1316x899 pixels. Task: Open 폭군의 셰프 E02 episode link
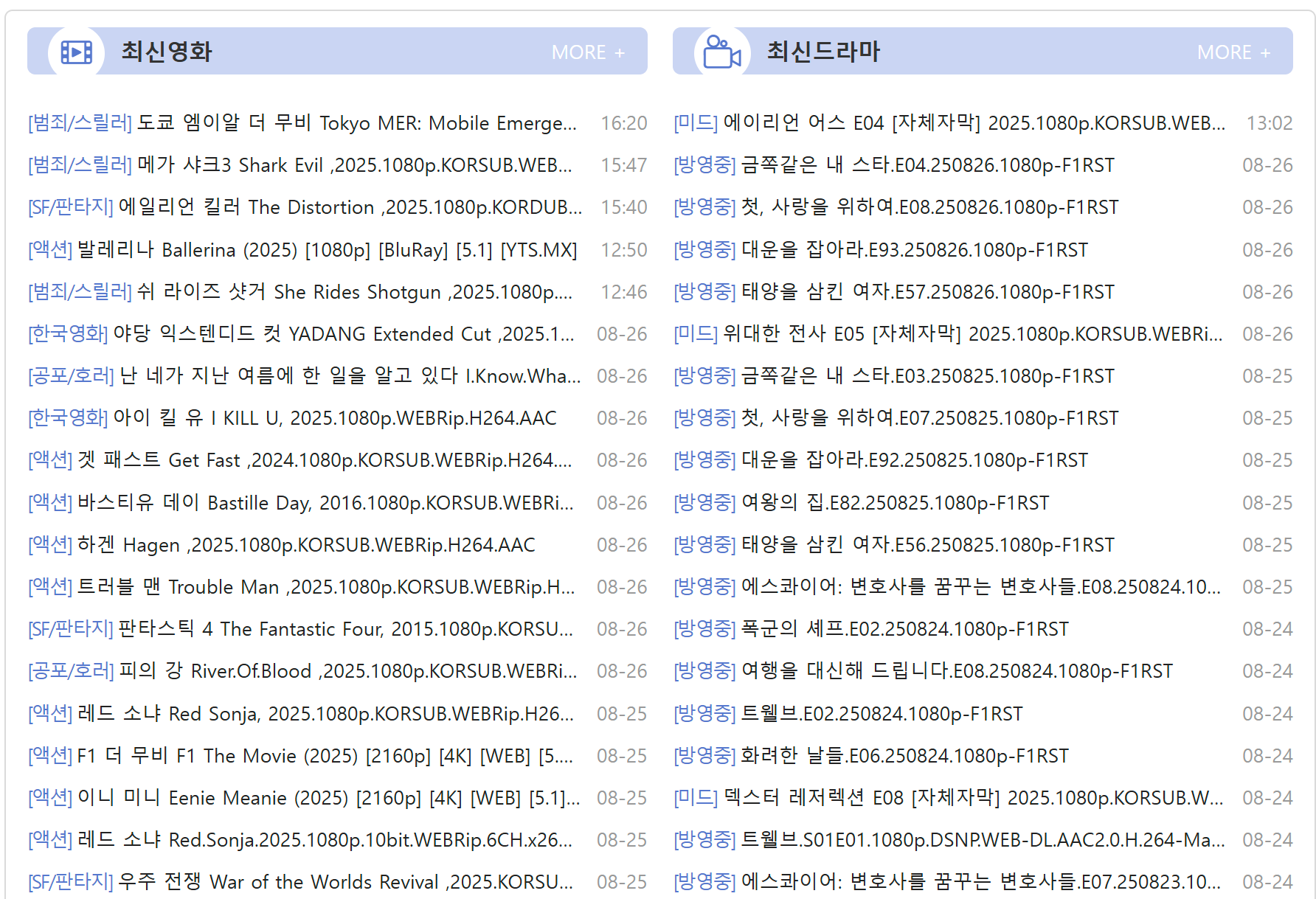(x=904, y=629)
